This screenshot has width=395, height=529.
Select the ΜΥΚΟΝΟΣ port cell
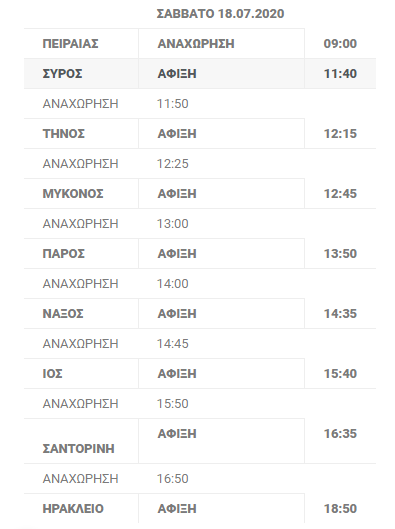81,194
